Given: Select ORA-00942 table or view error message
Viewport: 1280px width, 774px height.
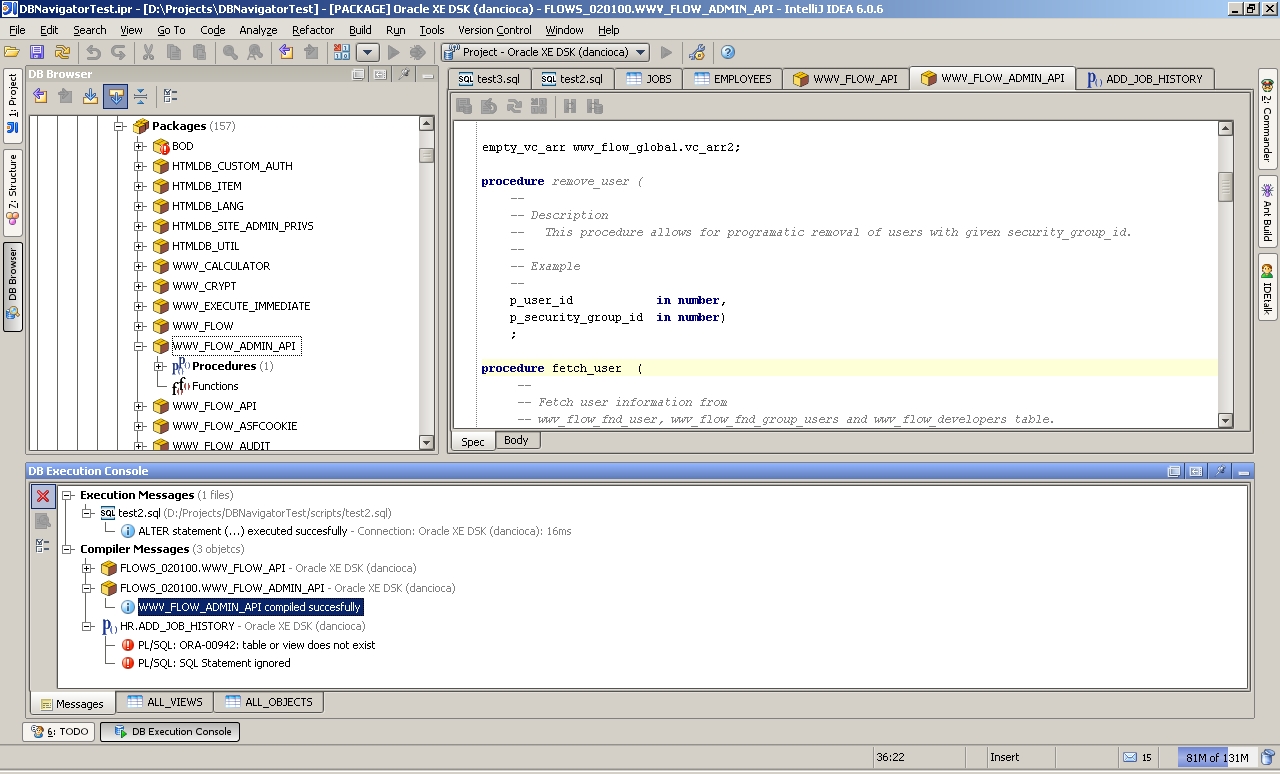Looking at the screenshot, I should tap(256, 645).
